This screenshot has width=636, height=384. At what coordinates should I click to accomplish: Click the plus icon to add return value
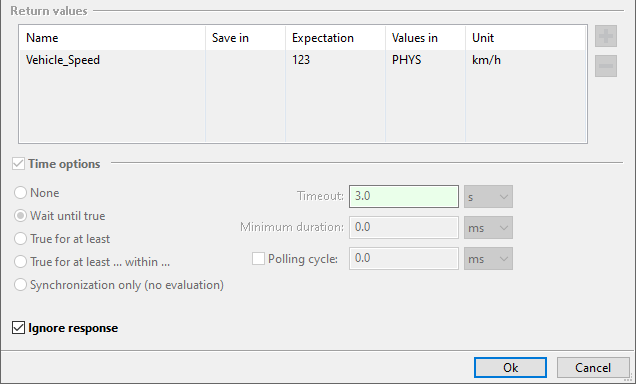606,36
